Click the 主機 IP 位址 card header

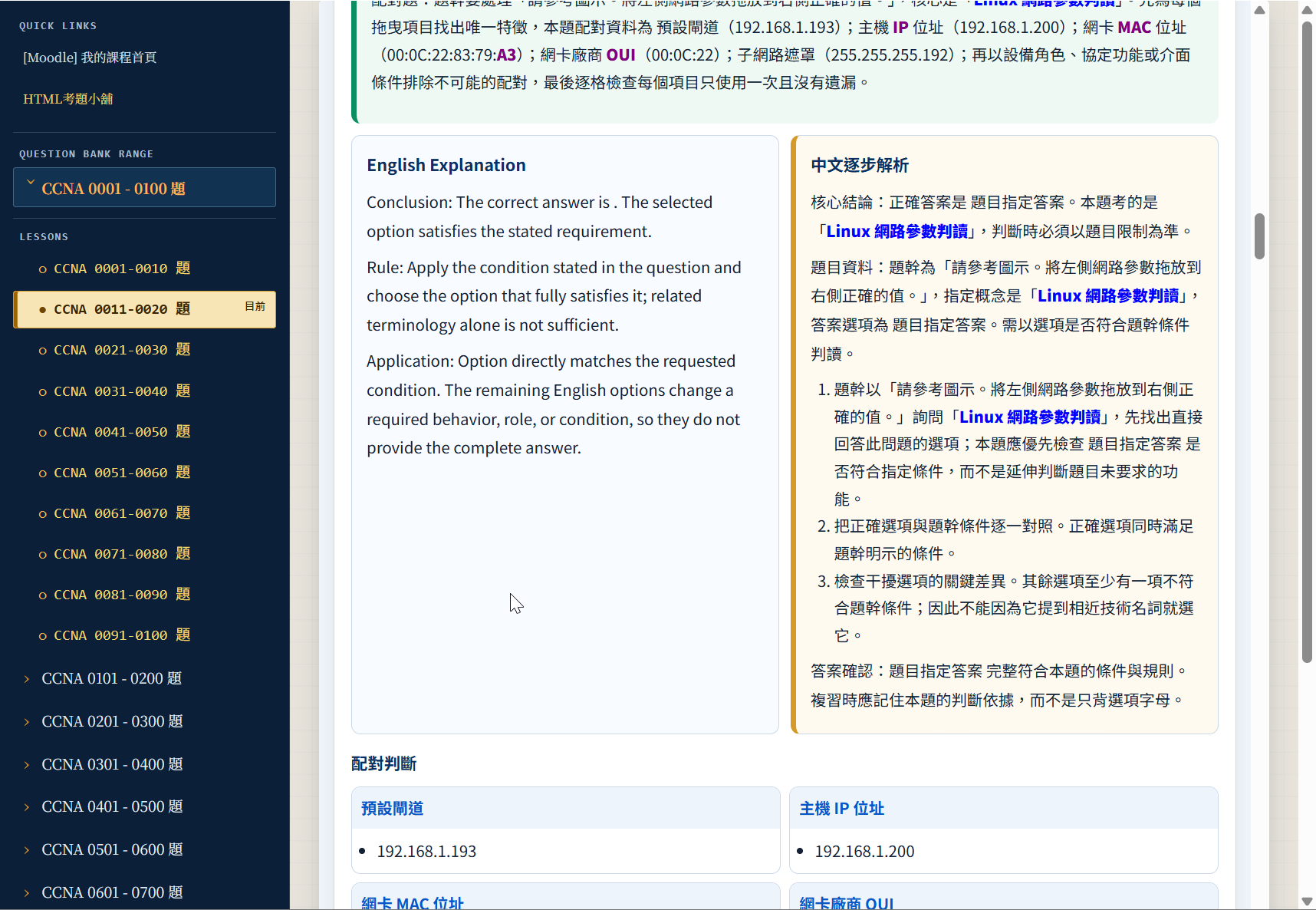[1004, 808]
